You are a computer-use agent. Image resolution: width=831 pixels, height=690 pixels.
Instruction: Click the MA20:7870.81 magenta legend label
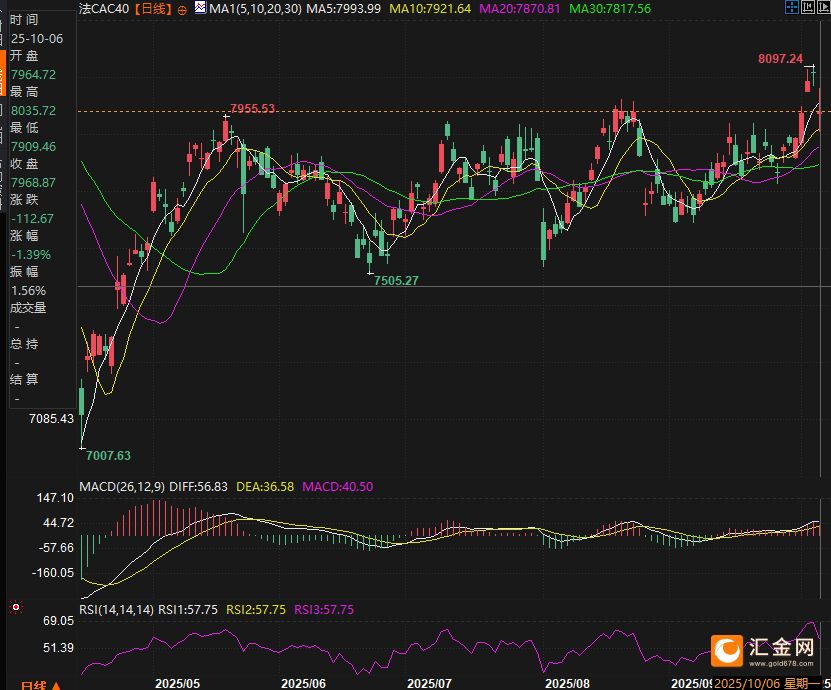point(520,8)
